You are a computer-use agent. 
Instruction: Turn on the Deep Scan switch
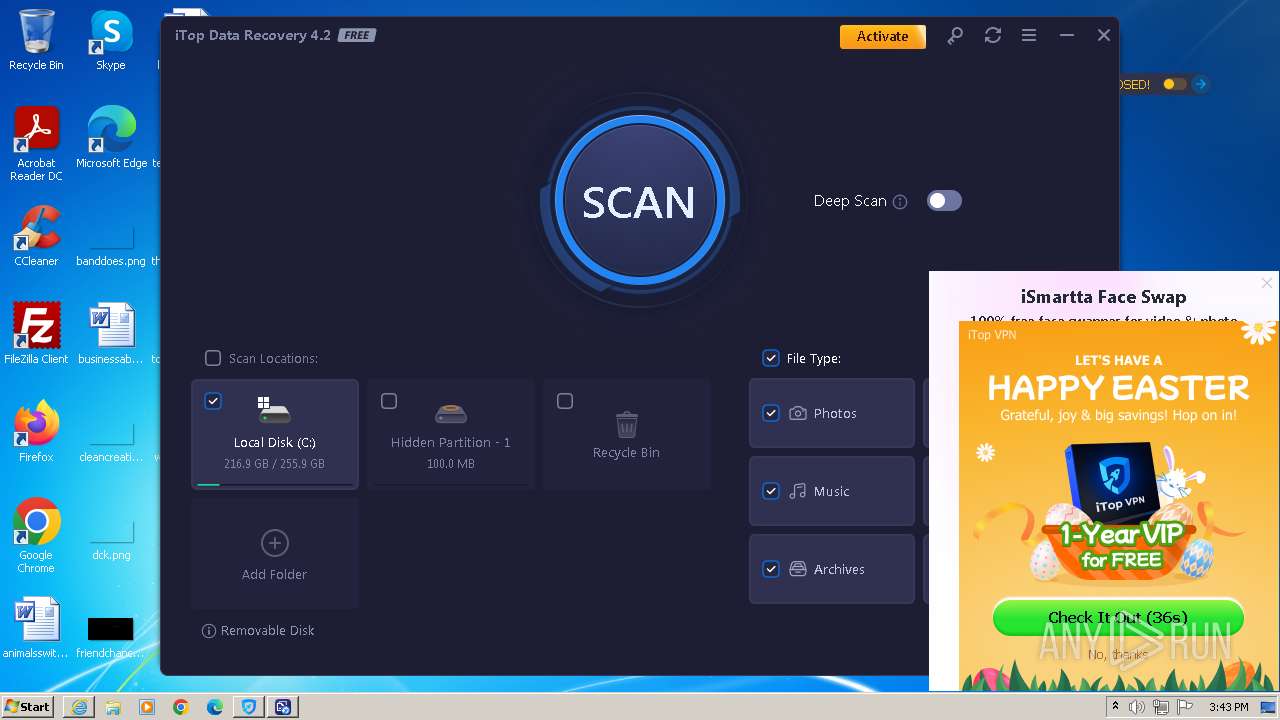pyautogui.click(x=944, y=201)
